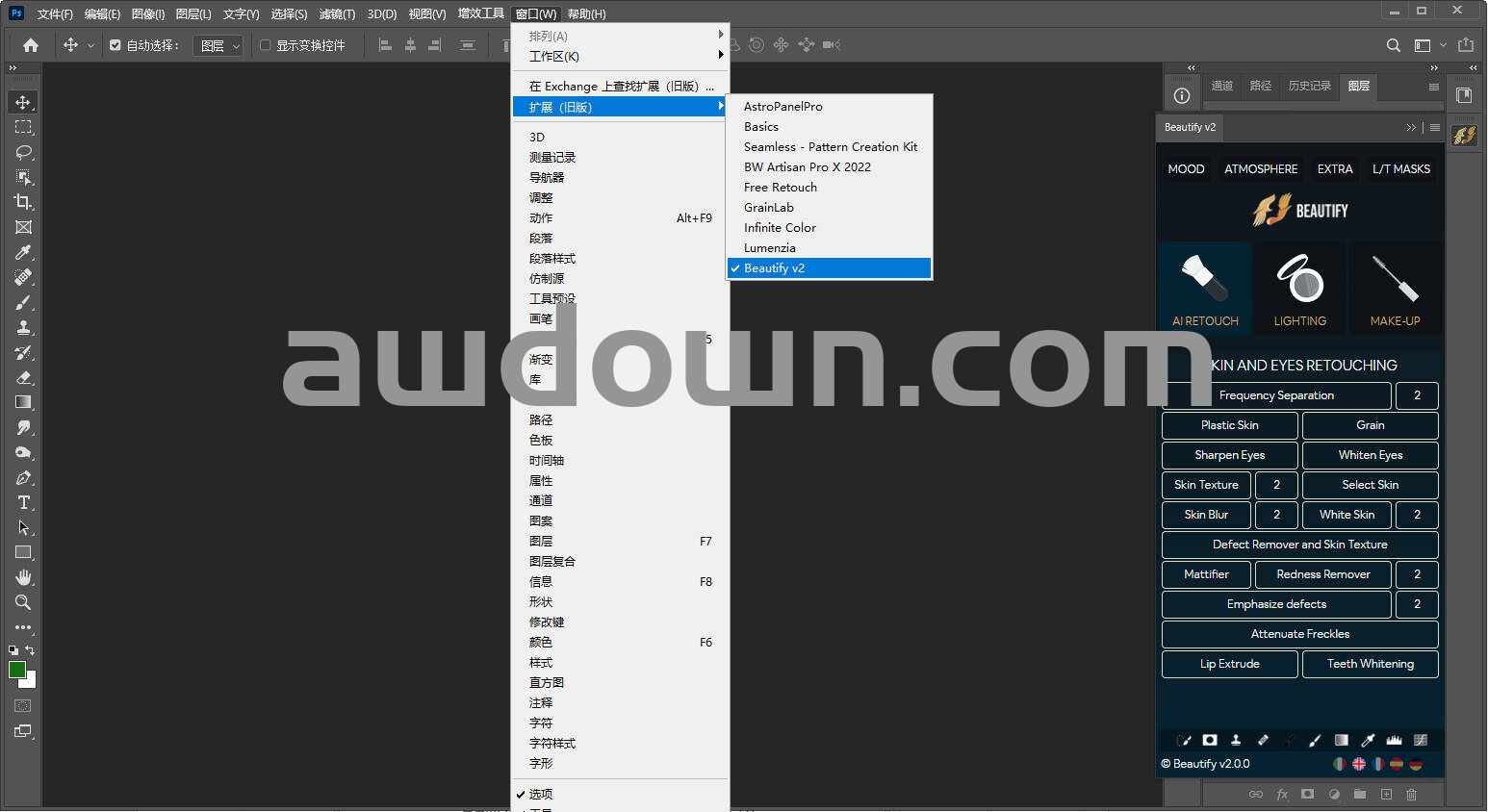The width and height of the screenshot is (1488, 812).
Task: Select the Lasso tool
Action: pyautogui.click(x=23, y=152)
